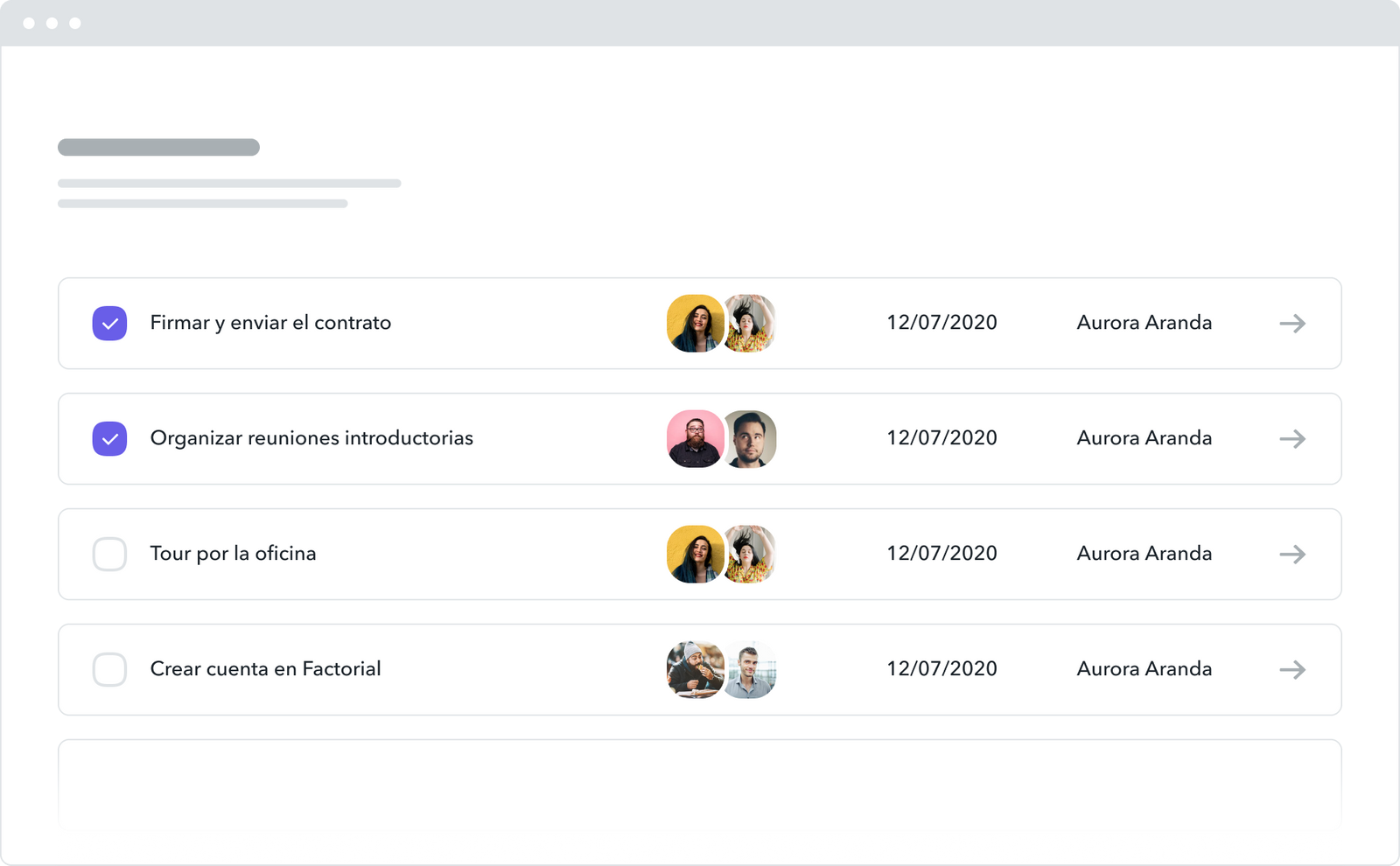This screenshot has width=1400, height=866.
Task: Select bearded man avatar with pink background
Action: [695, 439]
